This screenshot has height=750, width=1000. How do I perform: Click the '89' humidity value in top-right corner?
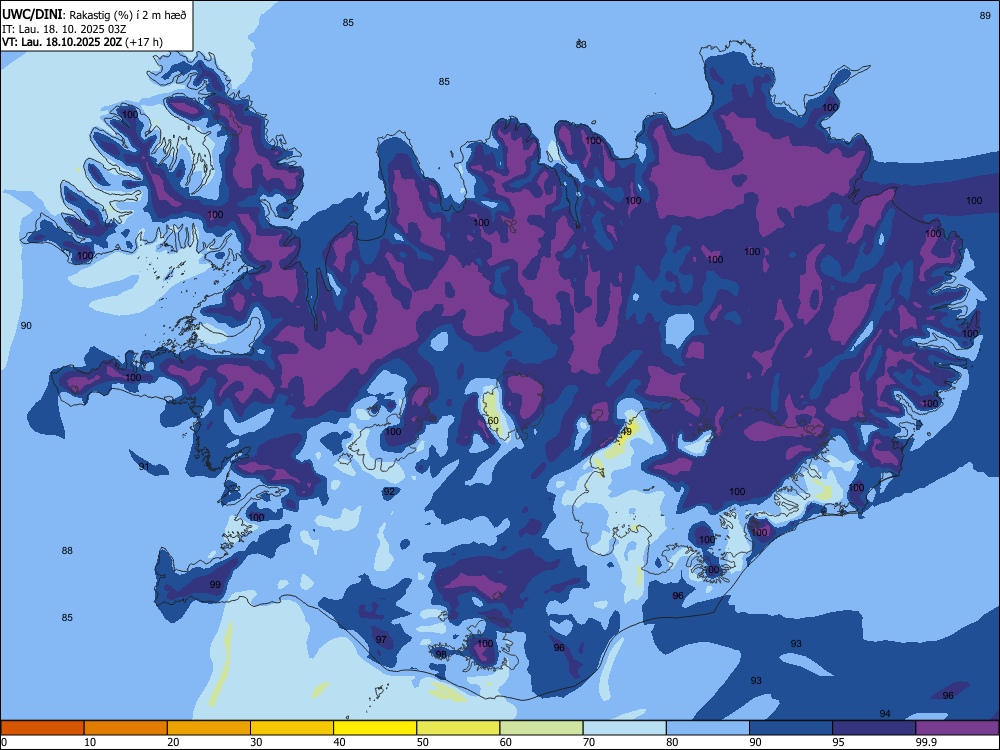(985, 16)
